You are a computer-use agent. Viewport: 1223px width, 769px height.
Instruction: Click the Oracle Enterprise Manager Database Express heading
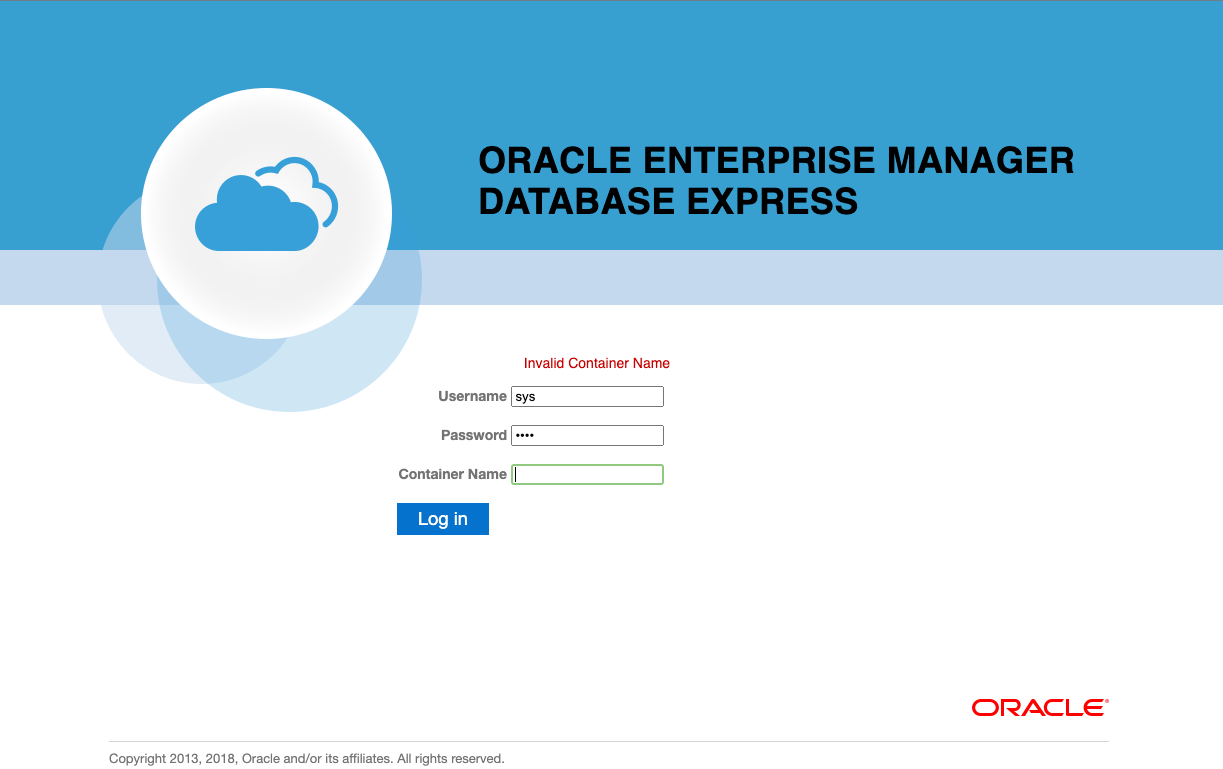tap(776, 181)
